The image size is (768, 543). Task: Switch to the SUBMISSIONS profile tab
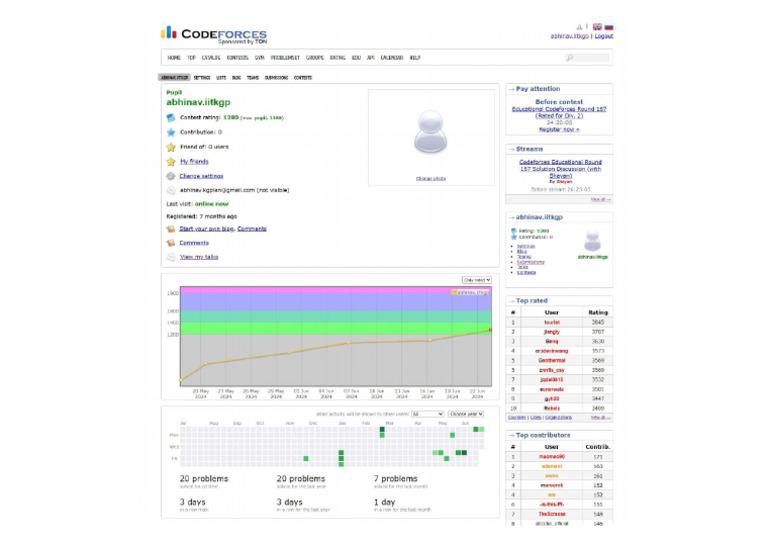point(276,77)
